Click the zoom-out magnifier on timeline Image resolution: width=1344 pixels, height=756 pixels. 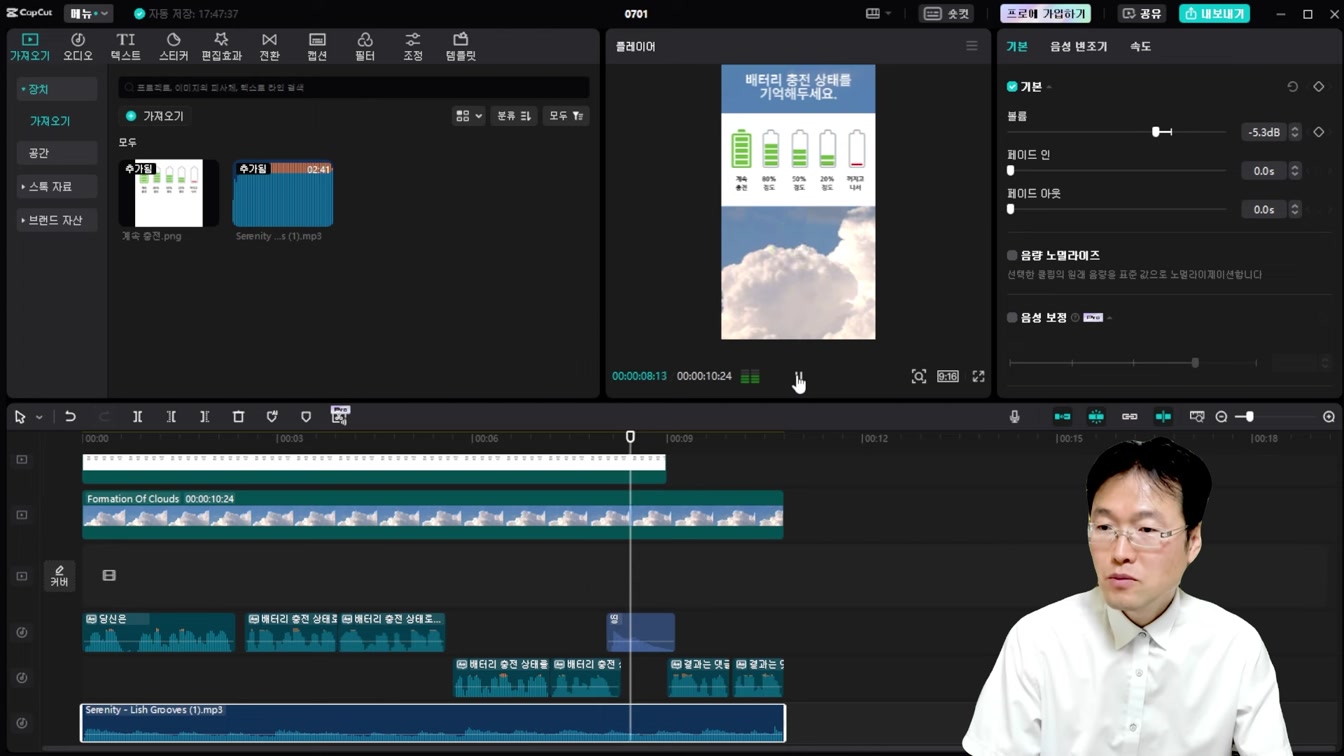tap(1221, 416)
